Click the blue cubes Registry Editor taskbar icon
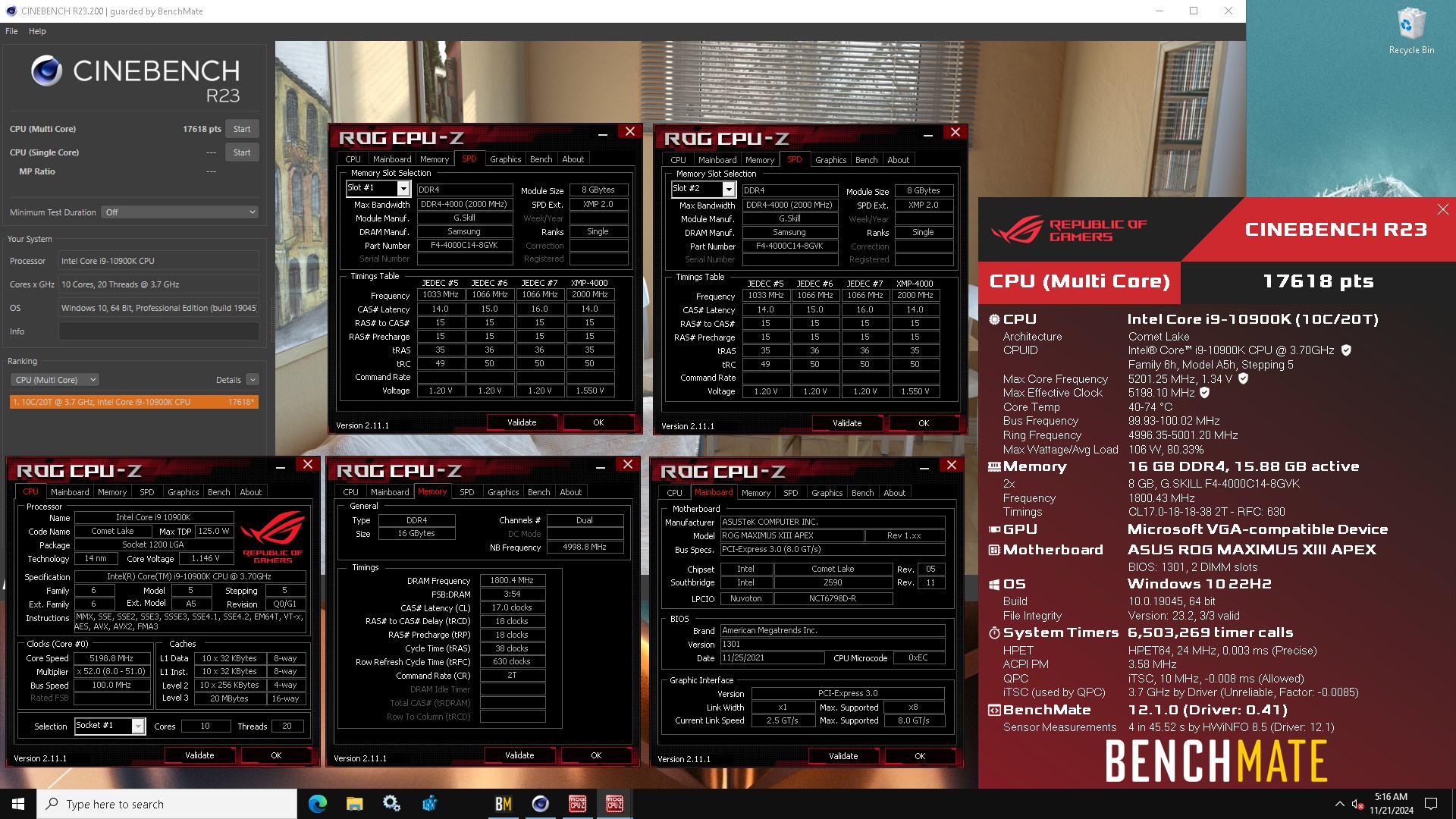1456x819 pixels. [429, 804]
